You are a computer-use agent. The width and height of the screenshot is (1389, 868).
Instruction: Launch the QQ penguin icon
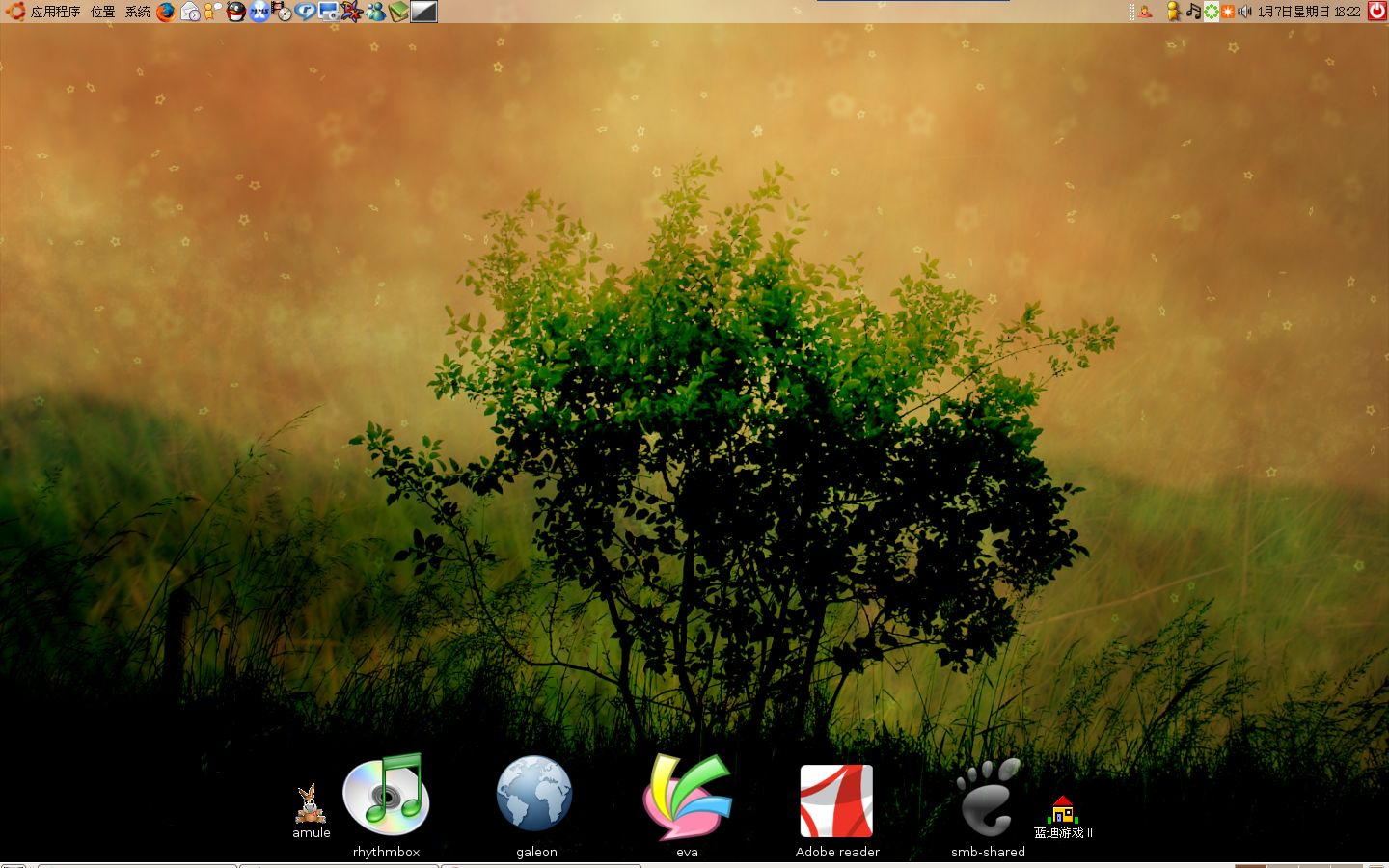tap(236, 12)
